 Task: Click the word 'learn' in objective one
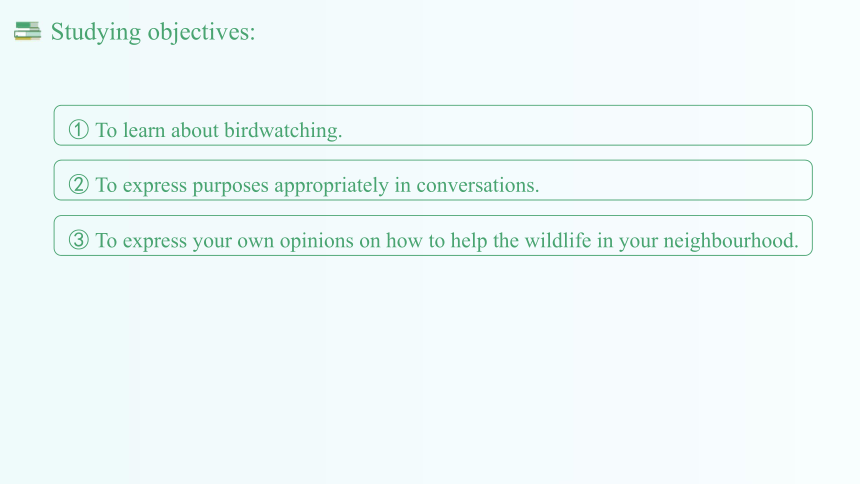pyautogui.click(x=144, y=131)
